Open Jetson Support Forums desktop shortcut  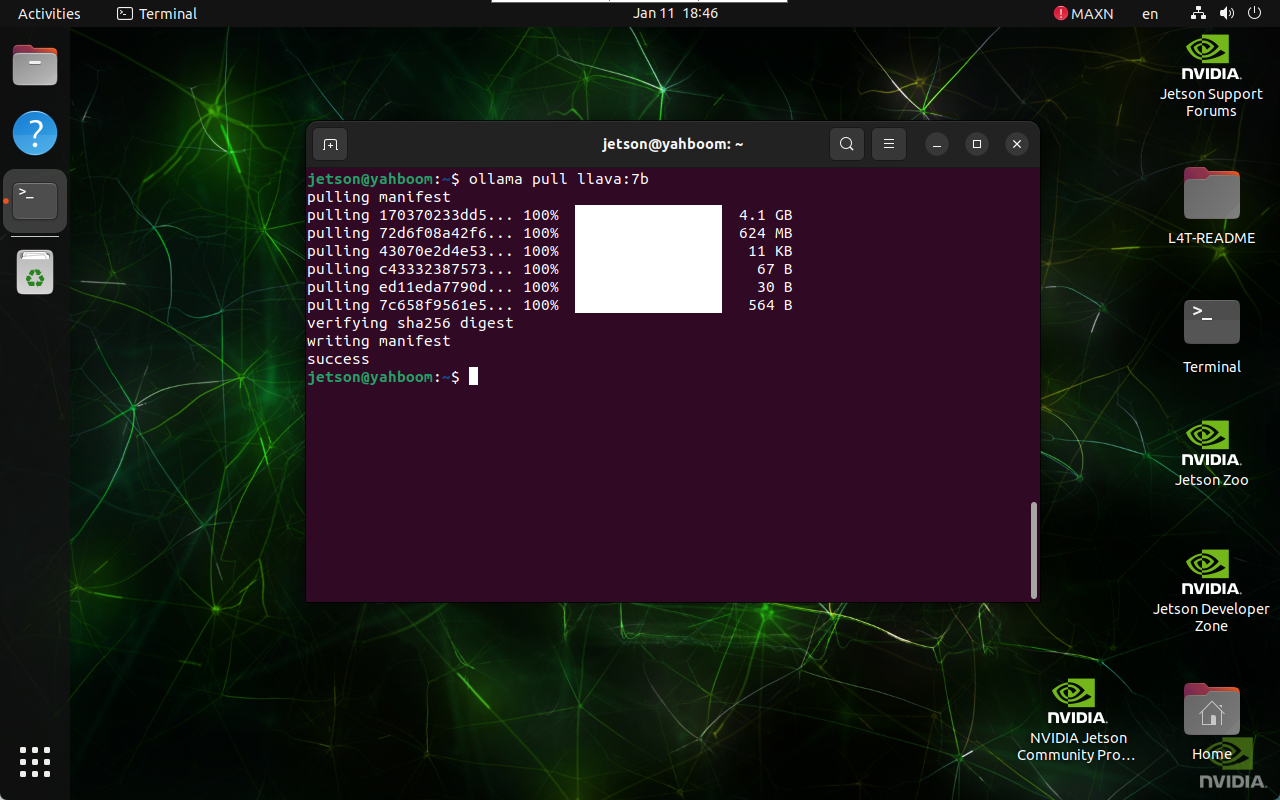coord(1211,77)
